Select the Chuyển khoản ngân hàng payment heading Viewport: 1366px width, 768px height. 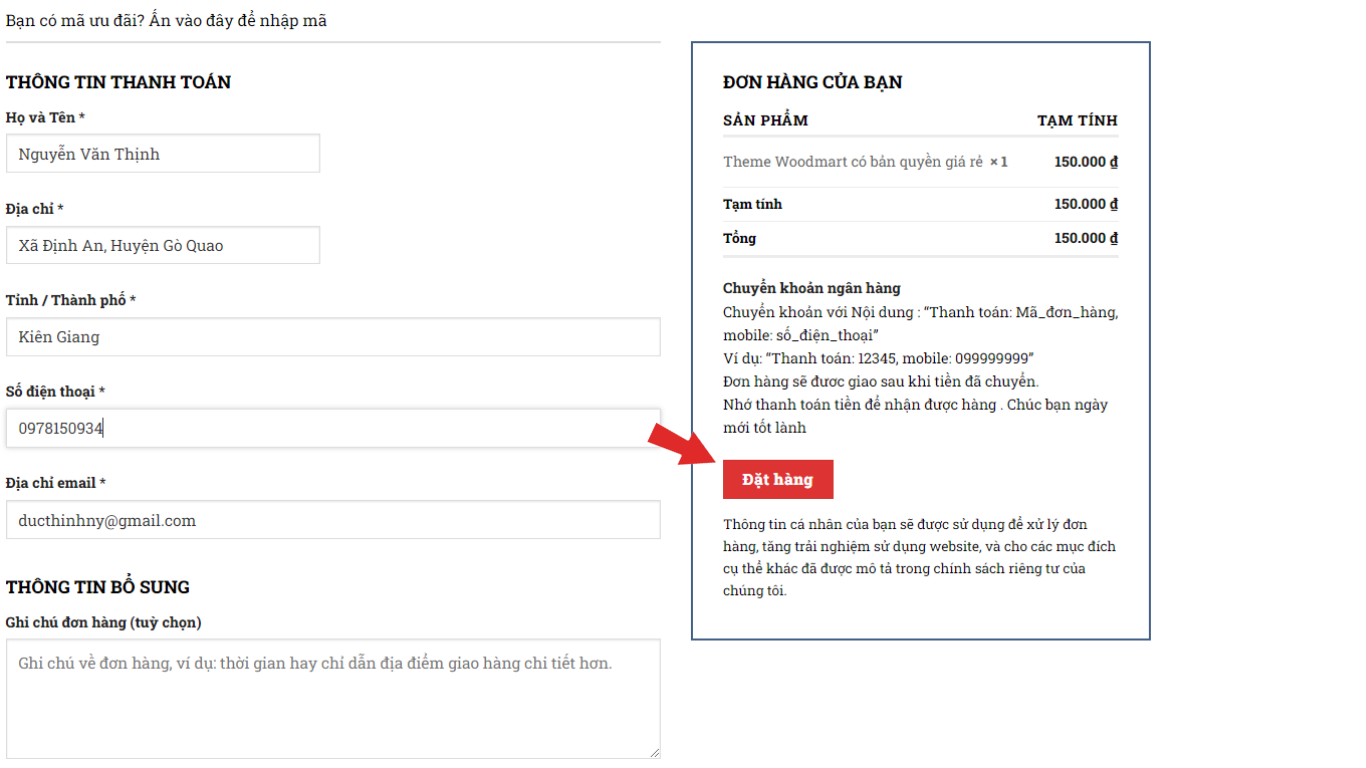click(x=811, y=288)
